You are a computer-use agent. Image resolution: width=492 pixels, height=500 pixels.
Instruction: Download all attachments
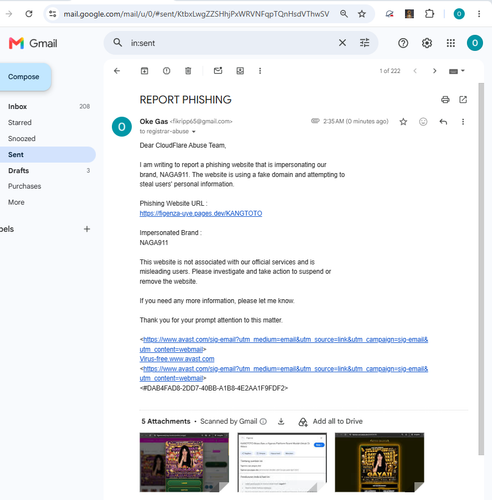coord(281,422)
